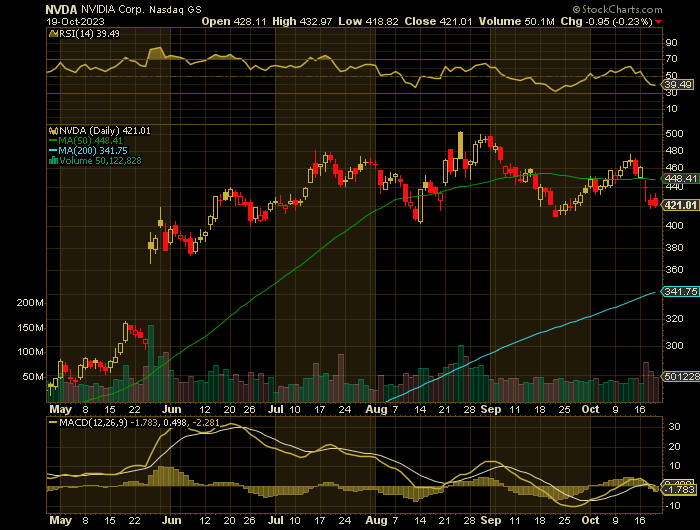Click the Volume 50.1M header value
Screen dimensions: 700x530
(x=517, y=21)
